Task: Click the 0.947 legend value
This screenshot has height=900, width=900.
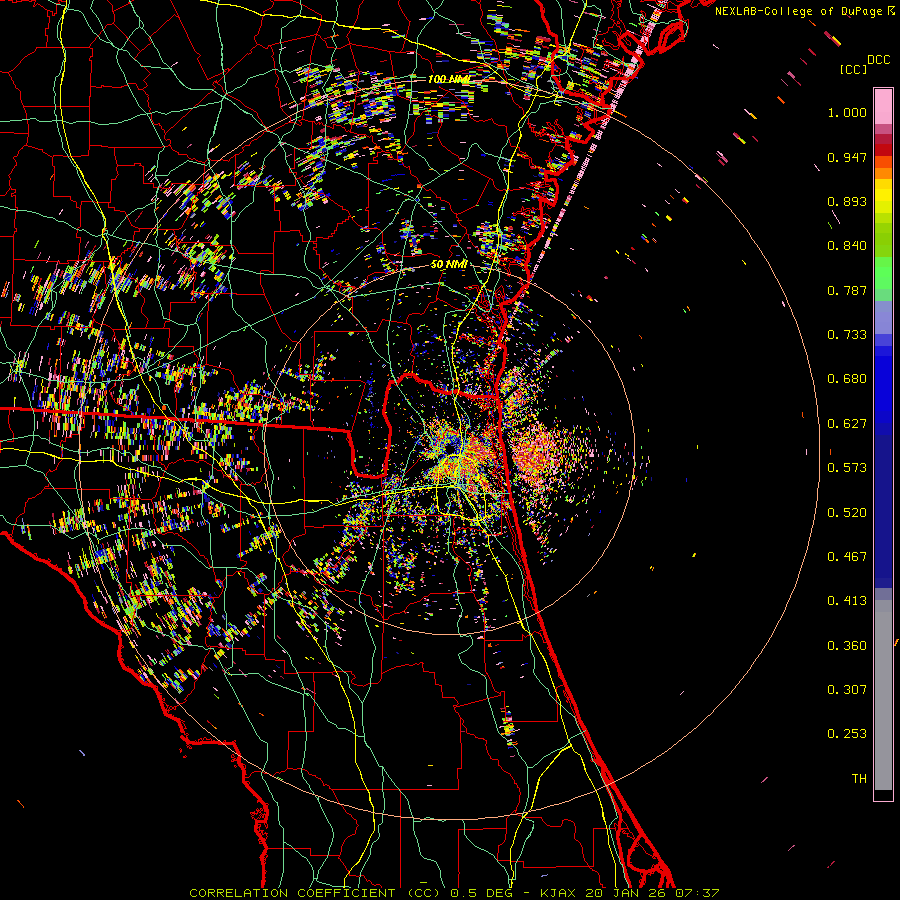Action: click(847, 157)
